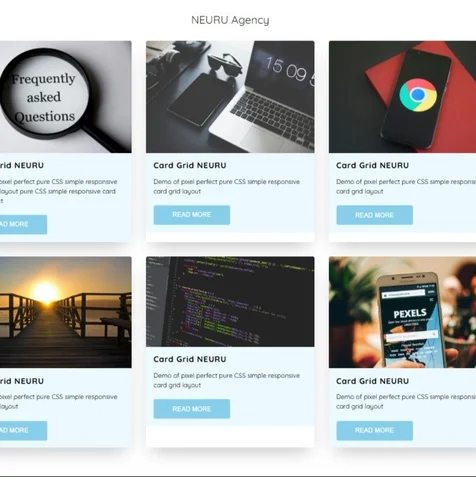Click READ MORE under the laptop card

[x=192, y=215]
